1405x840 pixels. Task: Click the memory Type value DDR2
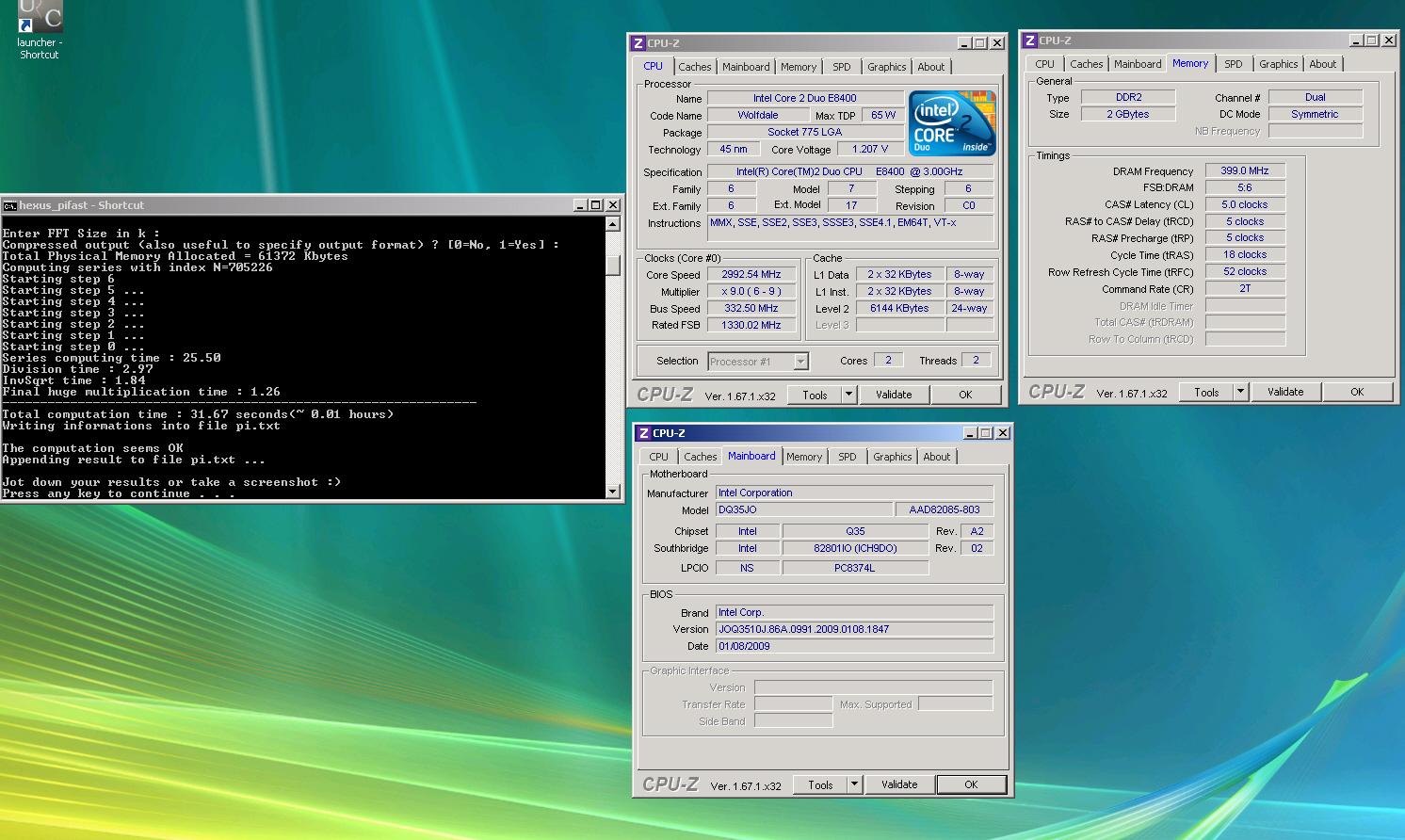tap(1128, 97)
